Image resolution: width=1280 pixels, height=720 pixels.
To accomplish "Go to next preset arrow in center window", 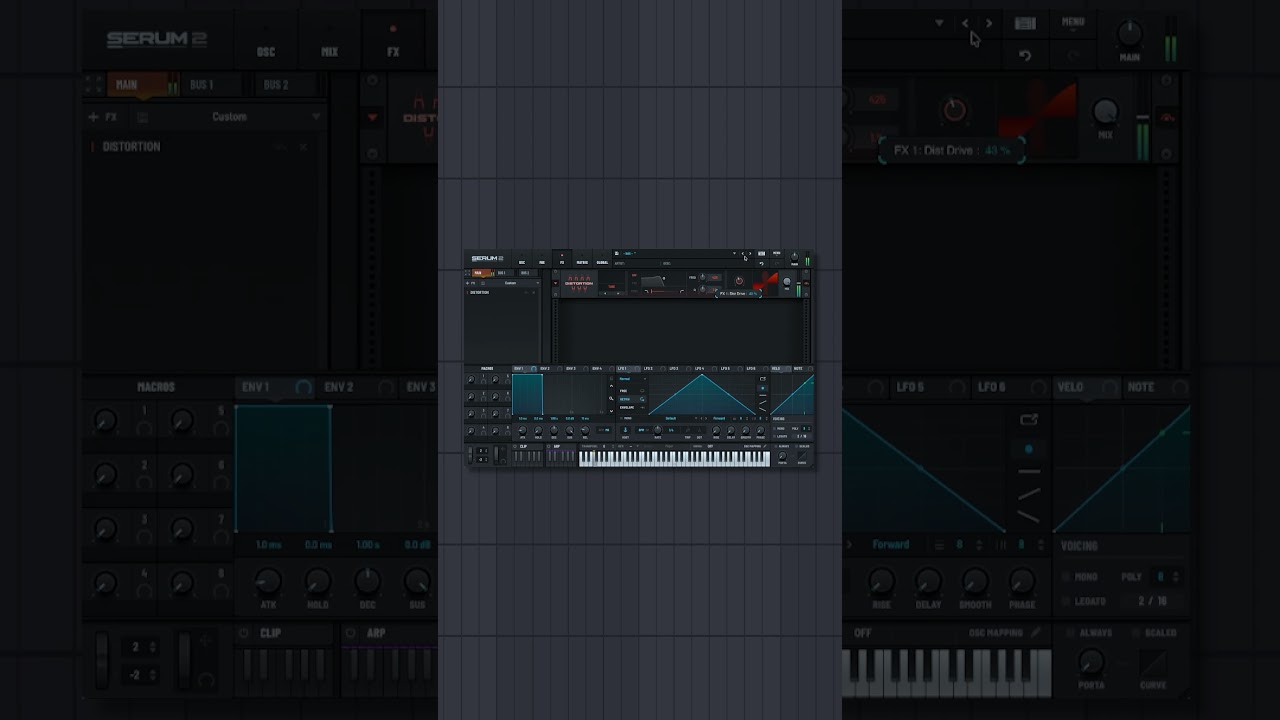I will tap(750, 253).
